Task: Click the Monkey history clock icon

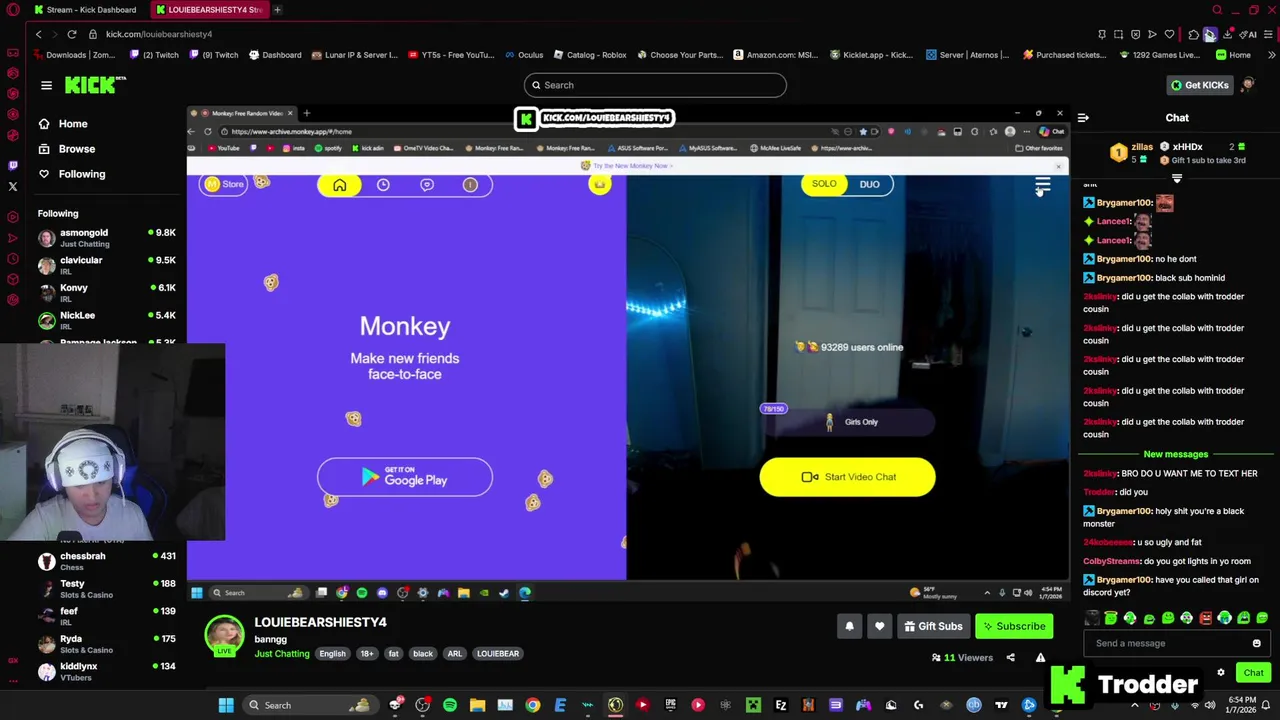Action: pos(383,185)
